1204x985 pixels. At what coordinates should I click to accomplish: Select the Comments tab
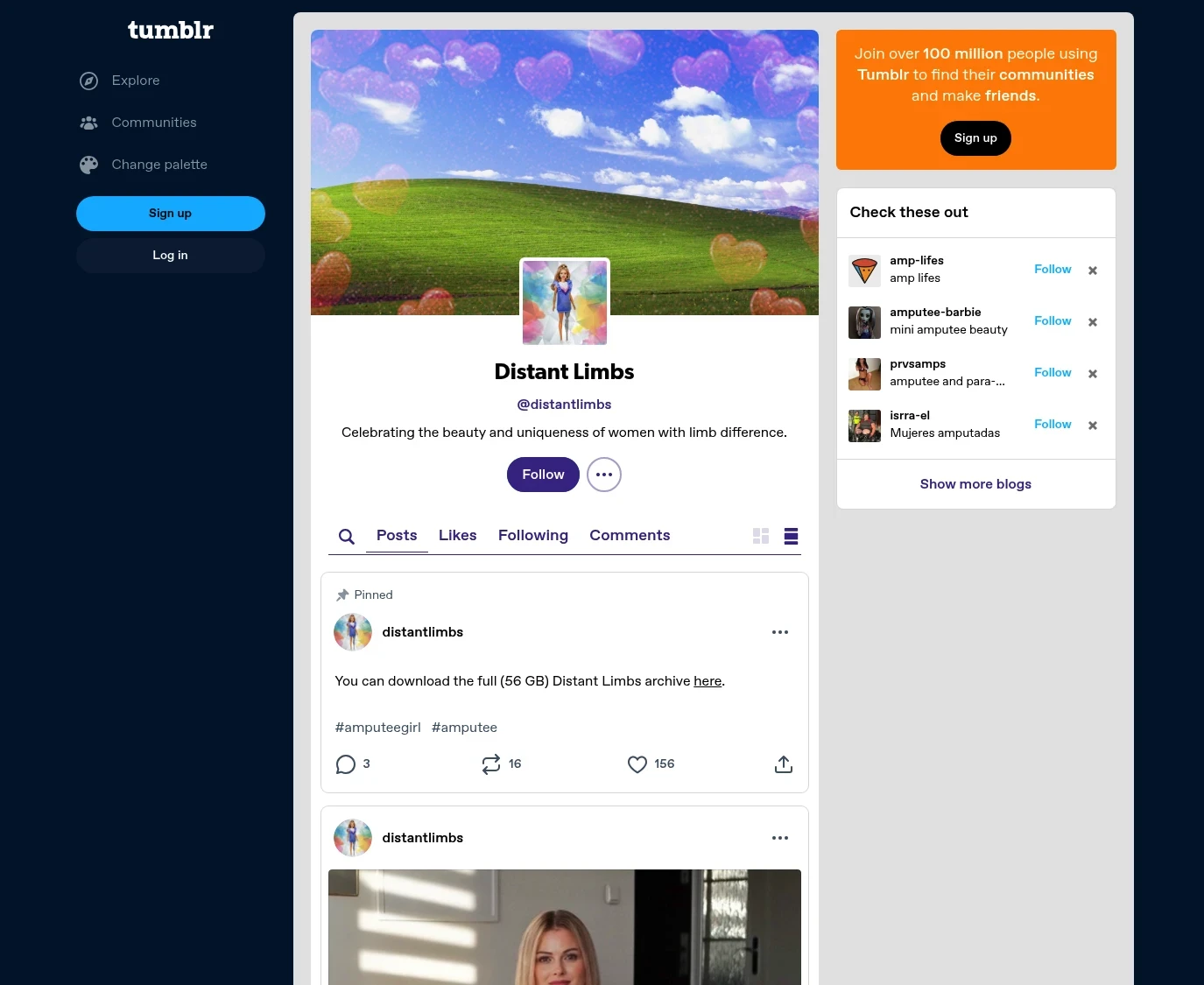(630, 536)
